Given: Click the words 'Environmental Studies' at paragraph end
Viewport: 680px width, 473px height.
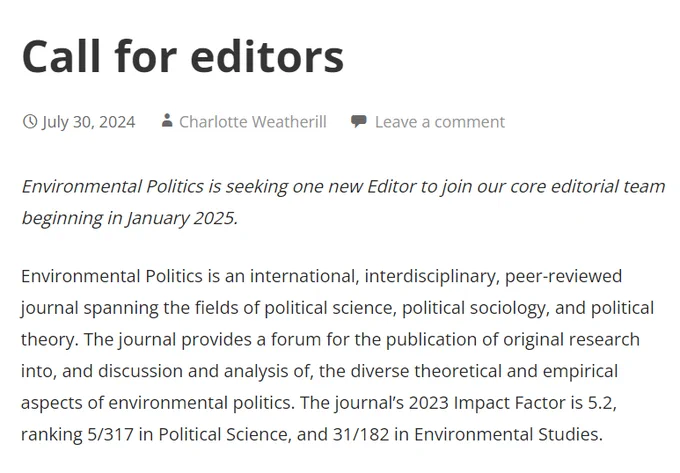Looking at the screenshot, I should coord(507,435).
